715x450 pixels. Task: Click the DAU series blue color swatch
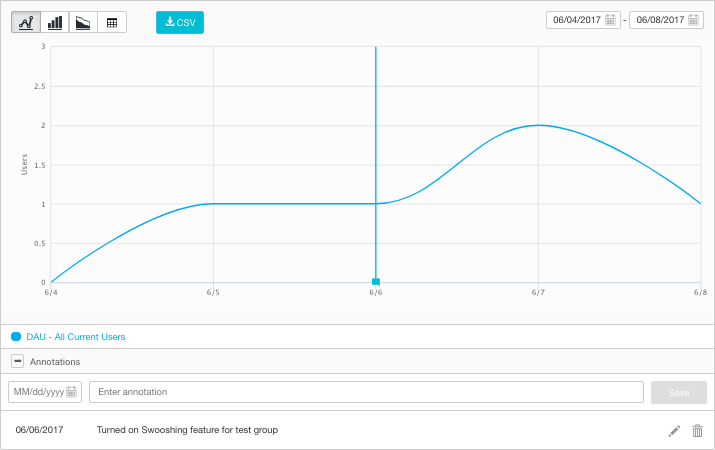16,337
